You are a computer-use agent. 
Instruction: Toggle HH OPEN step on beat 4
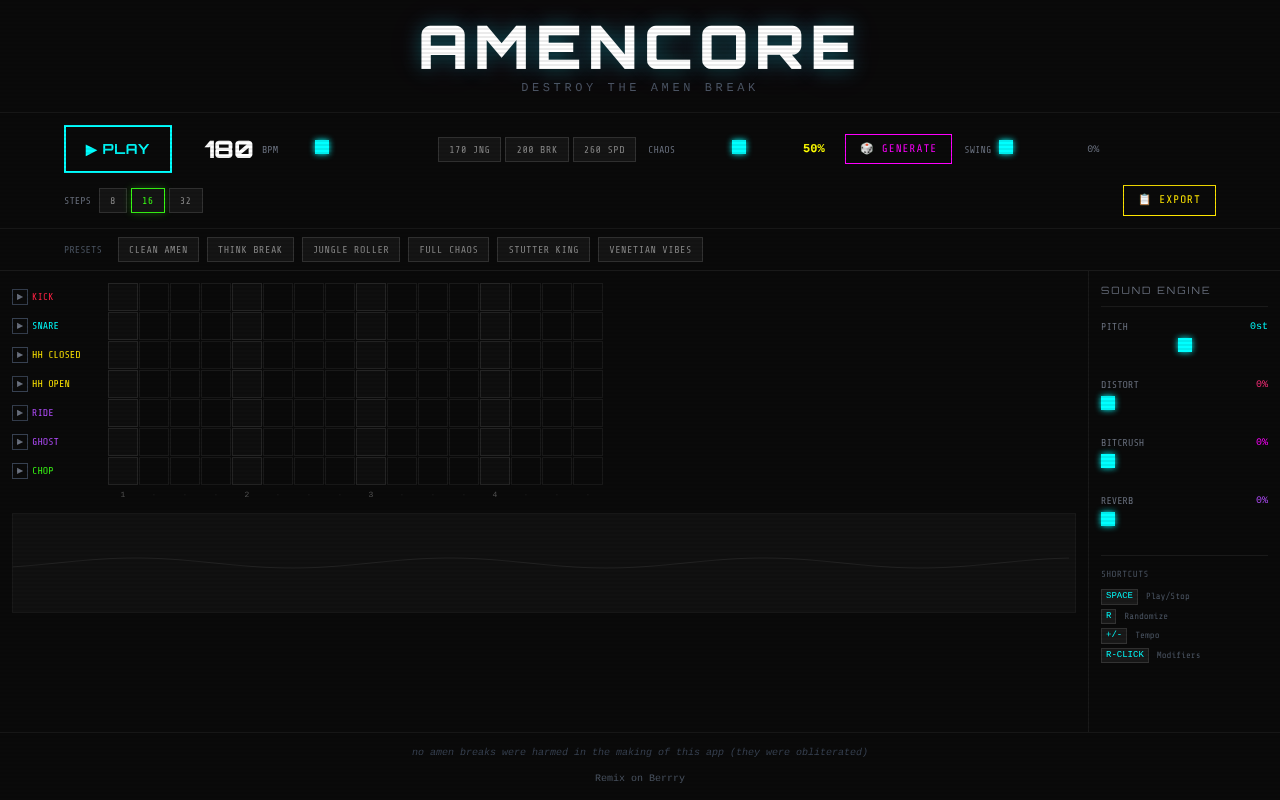(495, 384)
